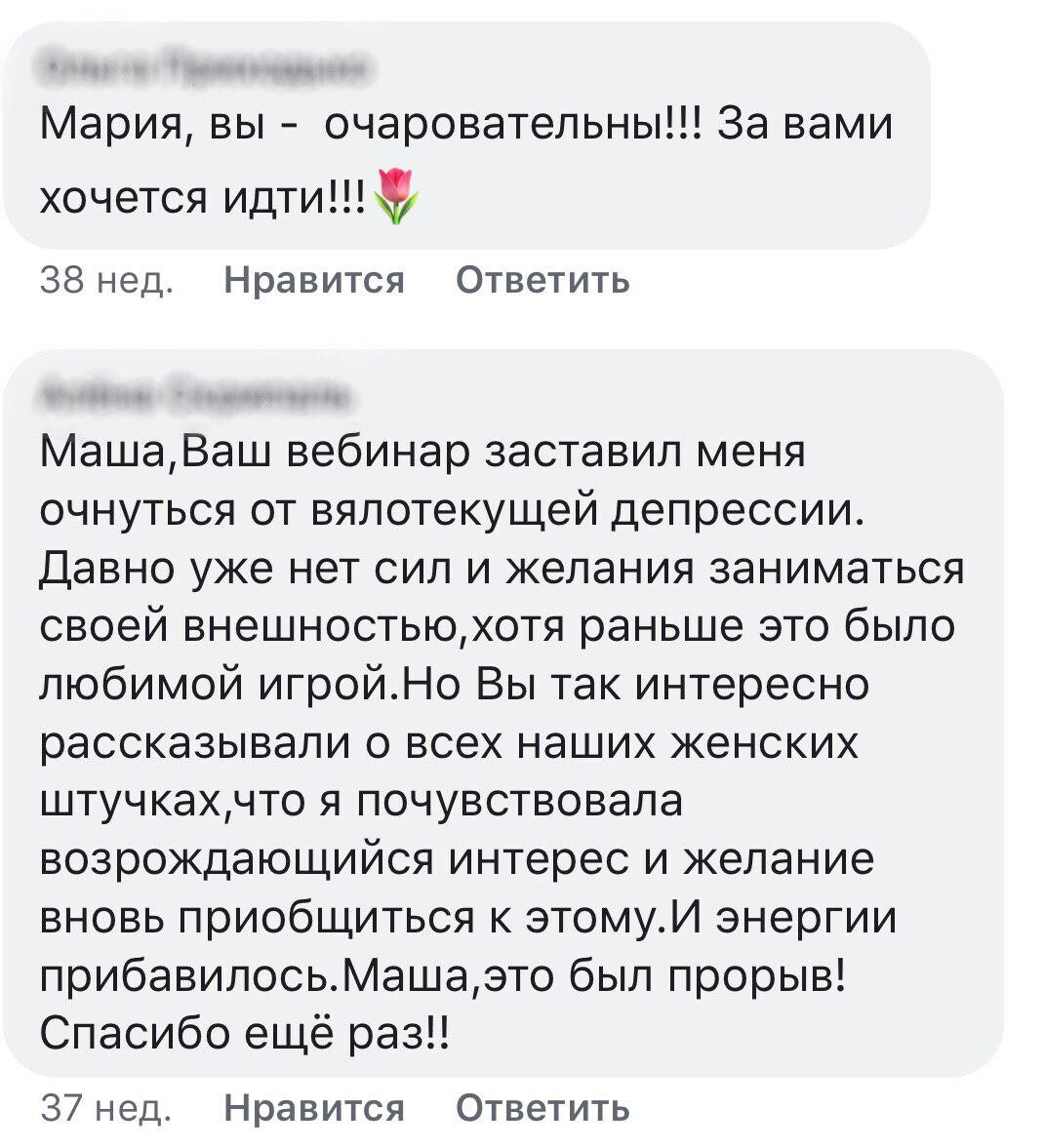The width and height of the screenshot is (1044, 1148).
Task: Open the blurred author name of first comment
Action: [207, 70]
